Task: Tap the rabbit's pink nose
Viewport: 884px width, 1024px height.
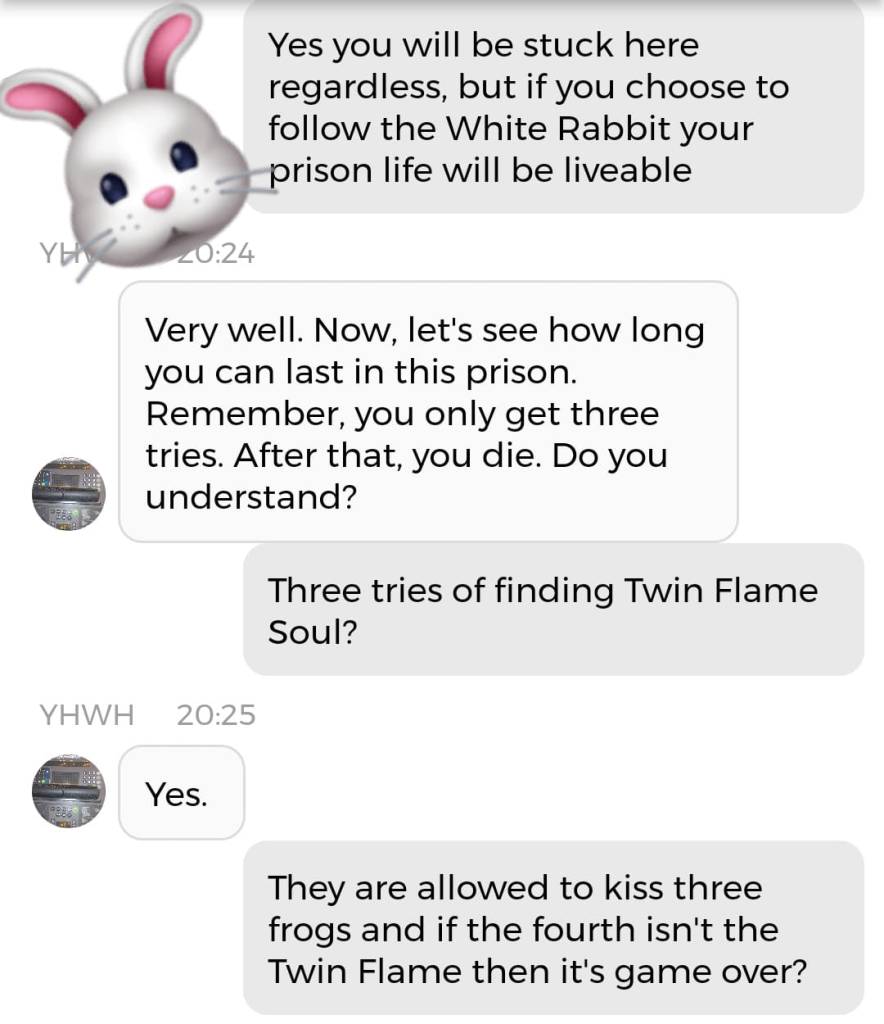Action: (x=159, y=197)
